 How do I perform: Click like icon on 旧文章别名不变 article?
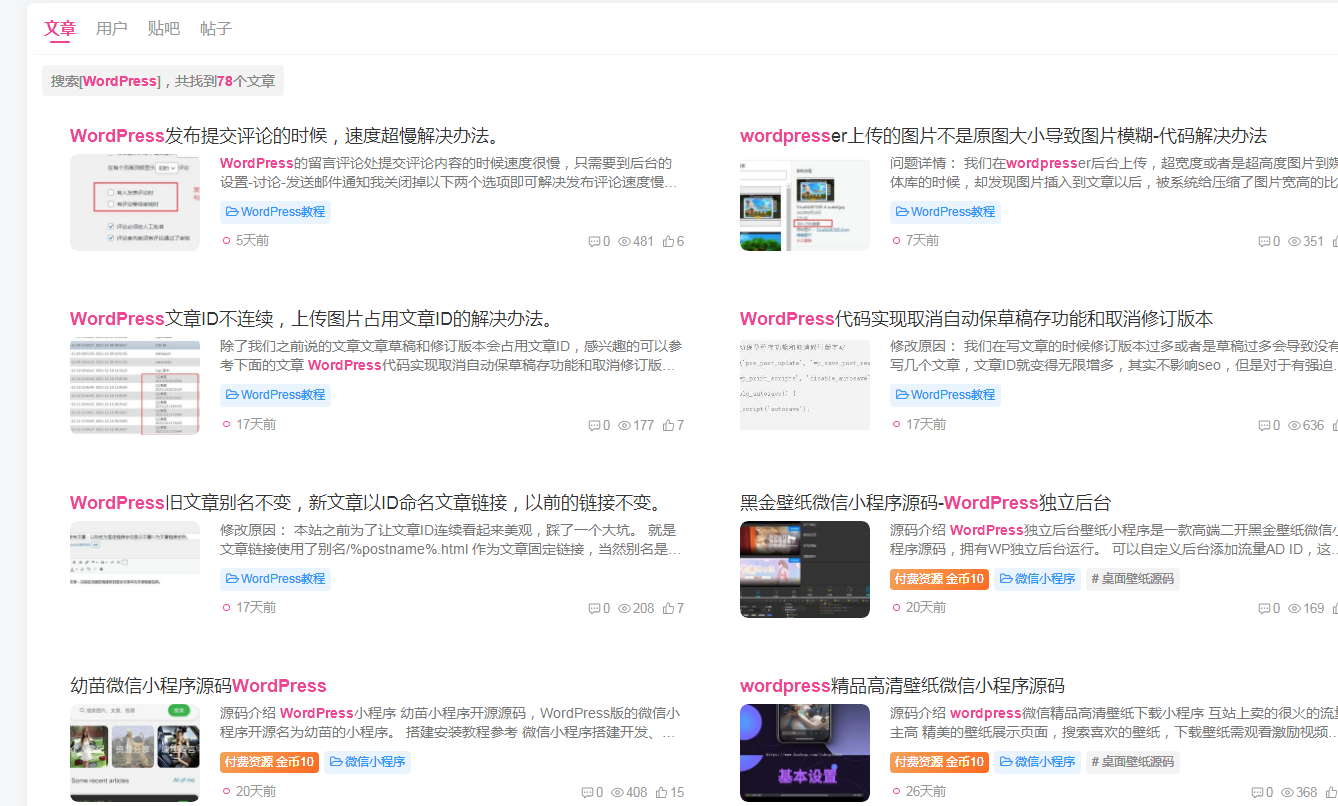tap(668, 607)
